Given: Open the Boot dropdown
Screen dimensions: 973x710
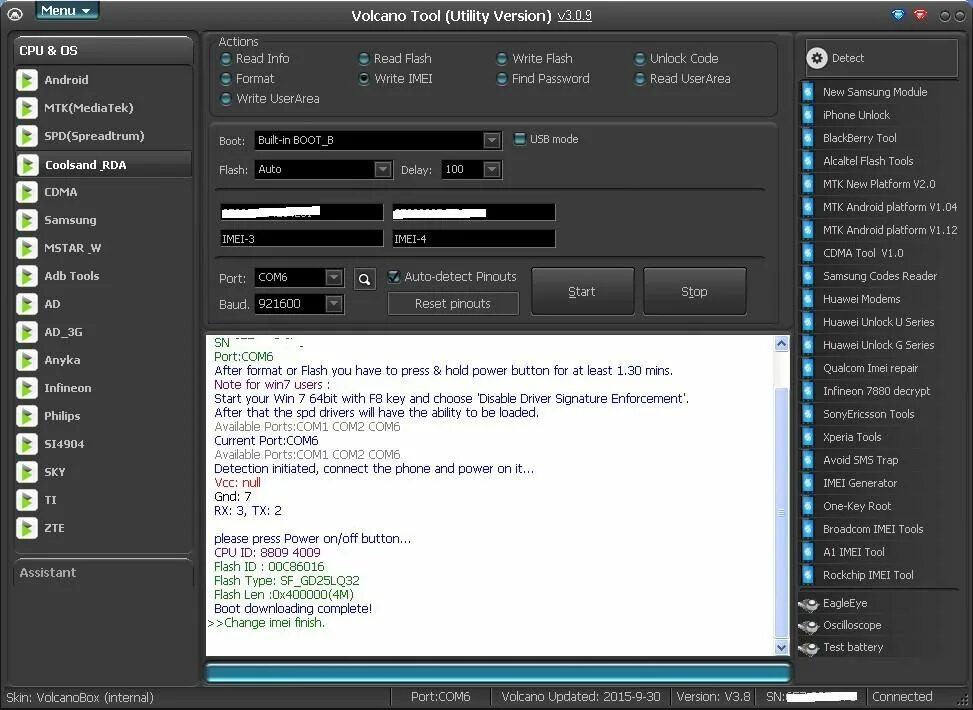Looking at the screenshot, I should [491, 140].
